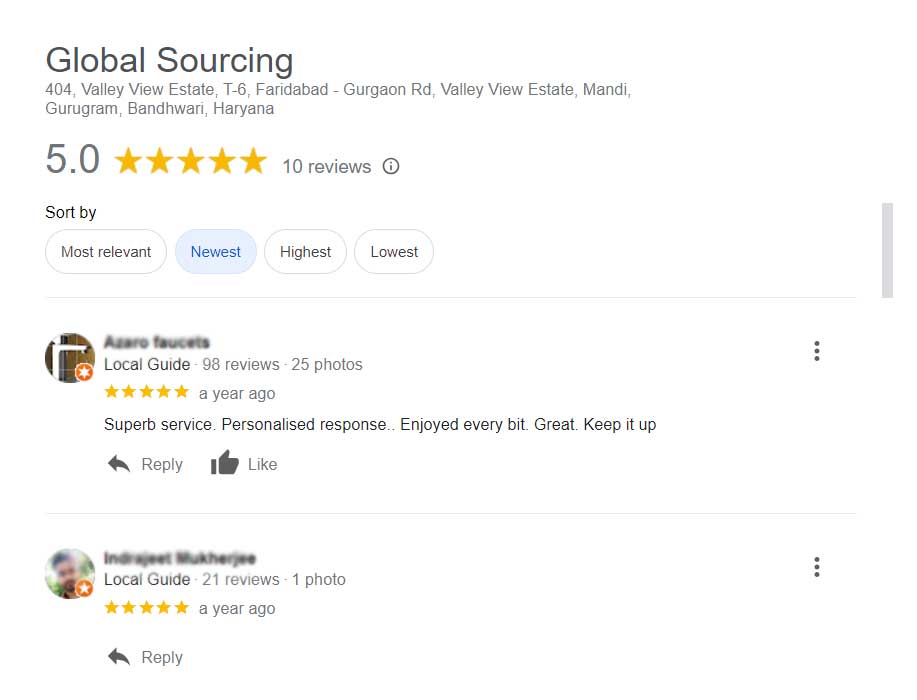Viewport: 917px width, 700px height.
Task: Click first review's five-star rating
Action: 146,392
